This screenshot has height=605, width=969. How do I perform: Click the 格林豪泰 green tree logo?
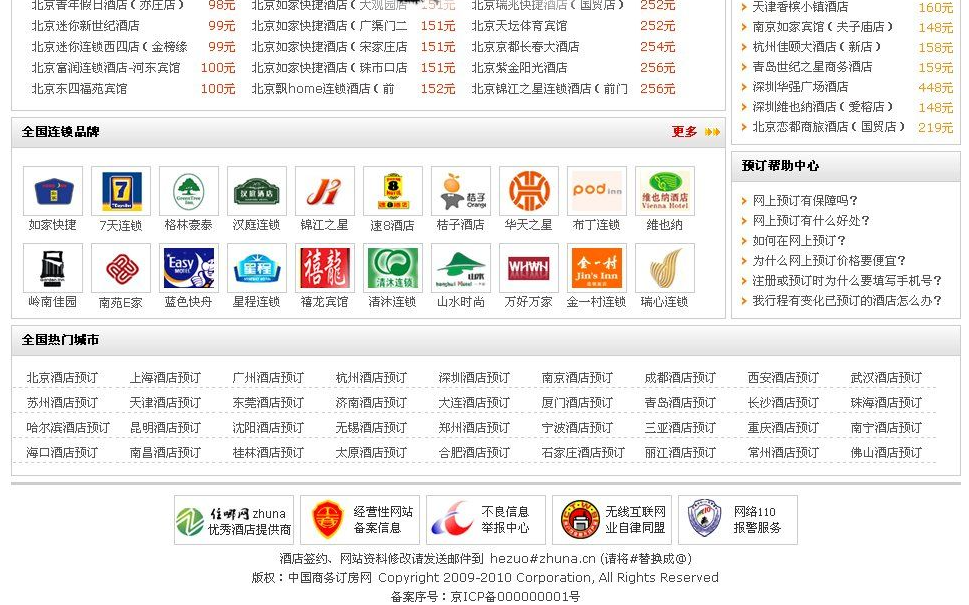click(x=188, y=190)
